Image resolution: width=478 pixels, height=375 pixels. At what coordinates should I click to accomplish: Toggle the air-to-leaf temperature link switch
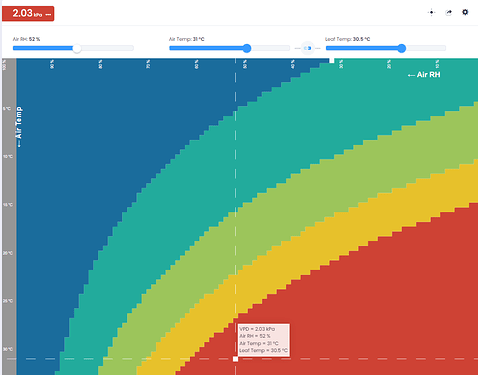coord(308,48)
